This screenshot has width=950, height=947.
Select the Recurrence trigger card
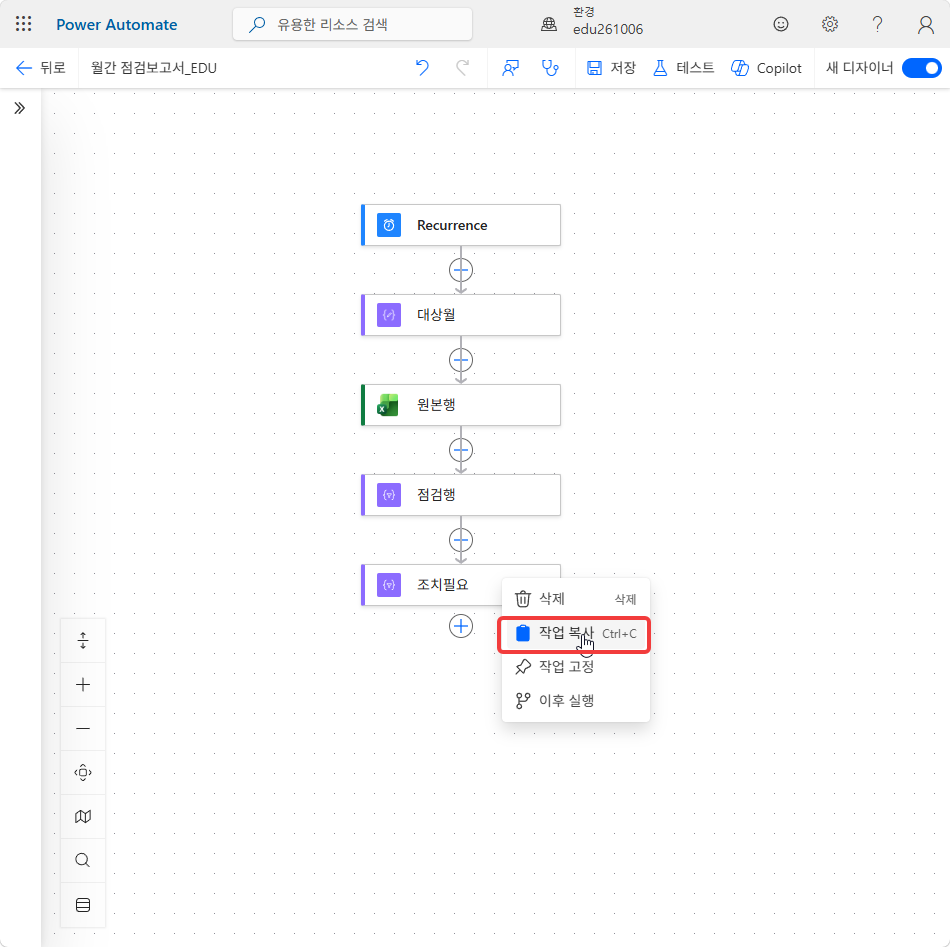[461, 225]
